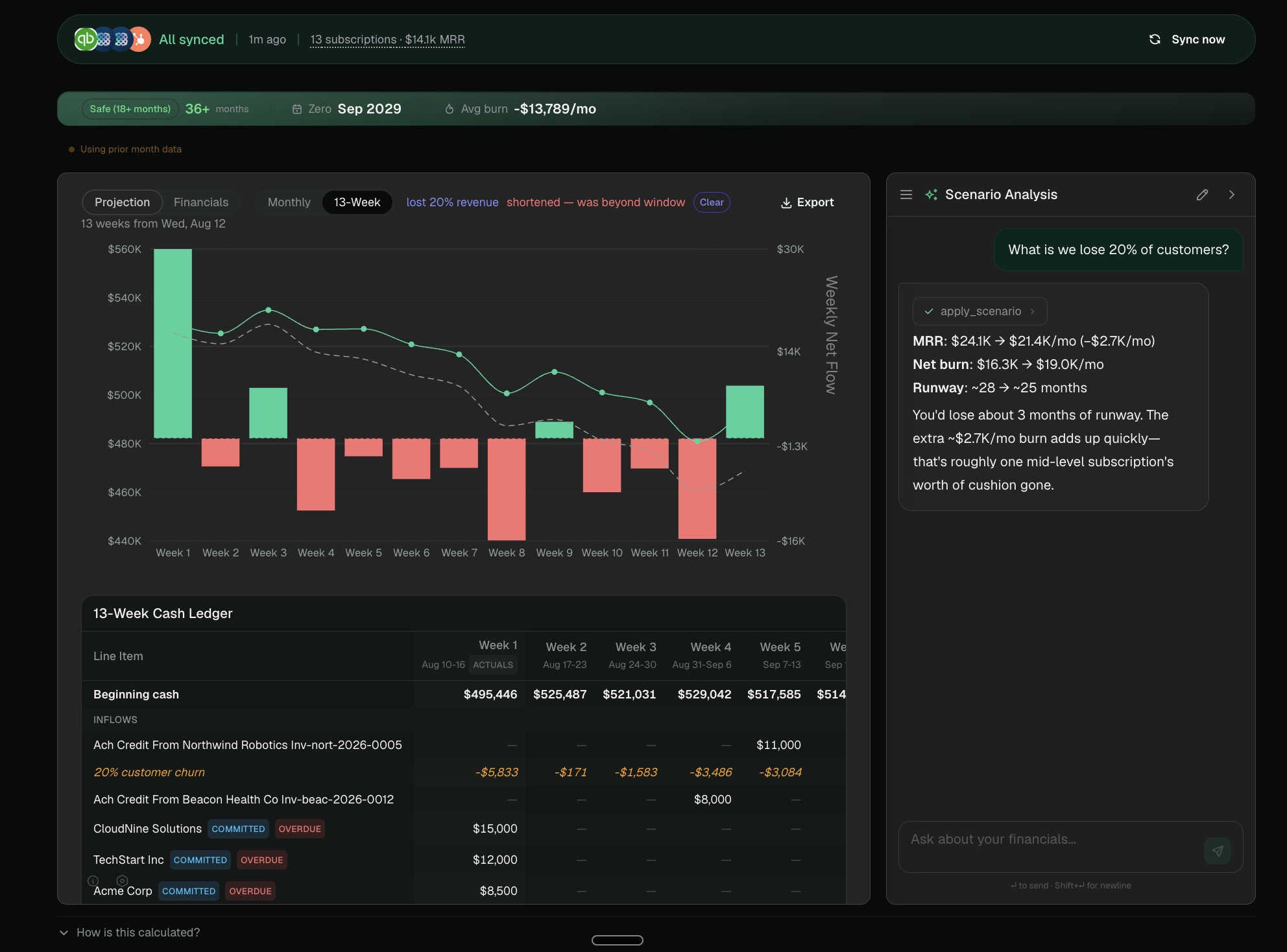This screenshot has height=952, width=1287.
Task: Switch to the Projection view
Action: click(x=122, y=202)
